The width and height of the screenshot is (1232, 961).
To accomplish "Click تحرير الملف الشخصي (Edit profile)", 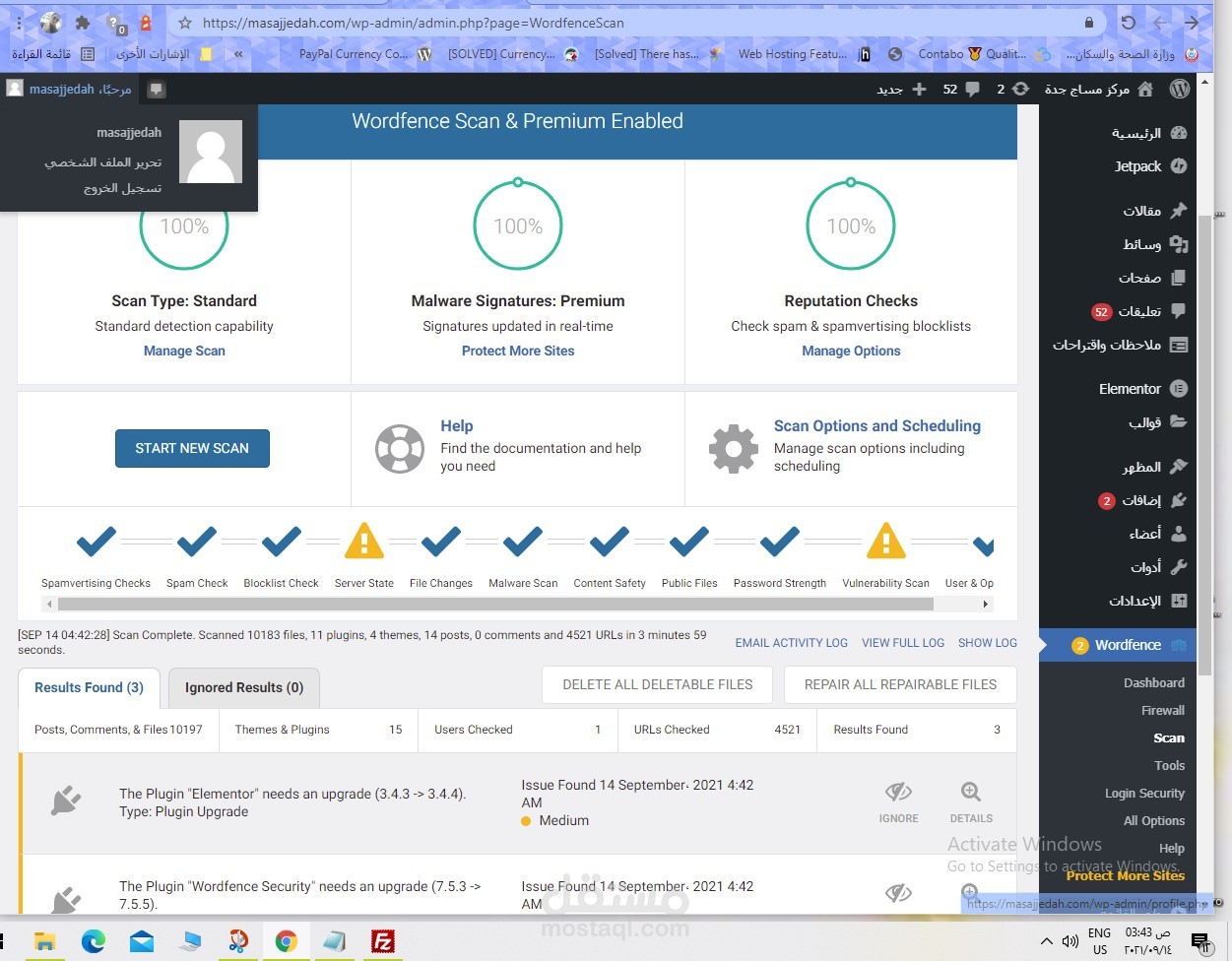I will [102, 161].
